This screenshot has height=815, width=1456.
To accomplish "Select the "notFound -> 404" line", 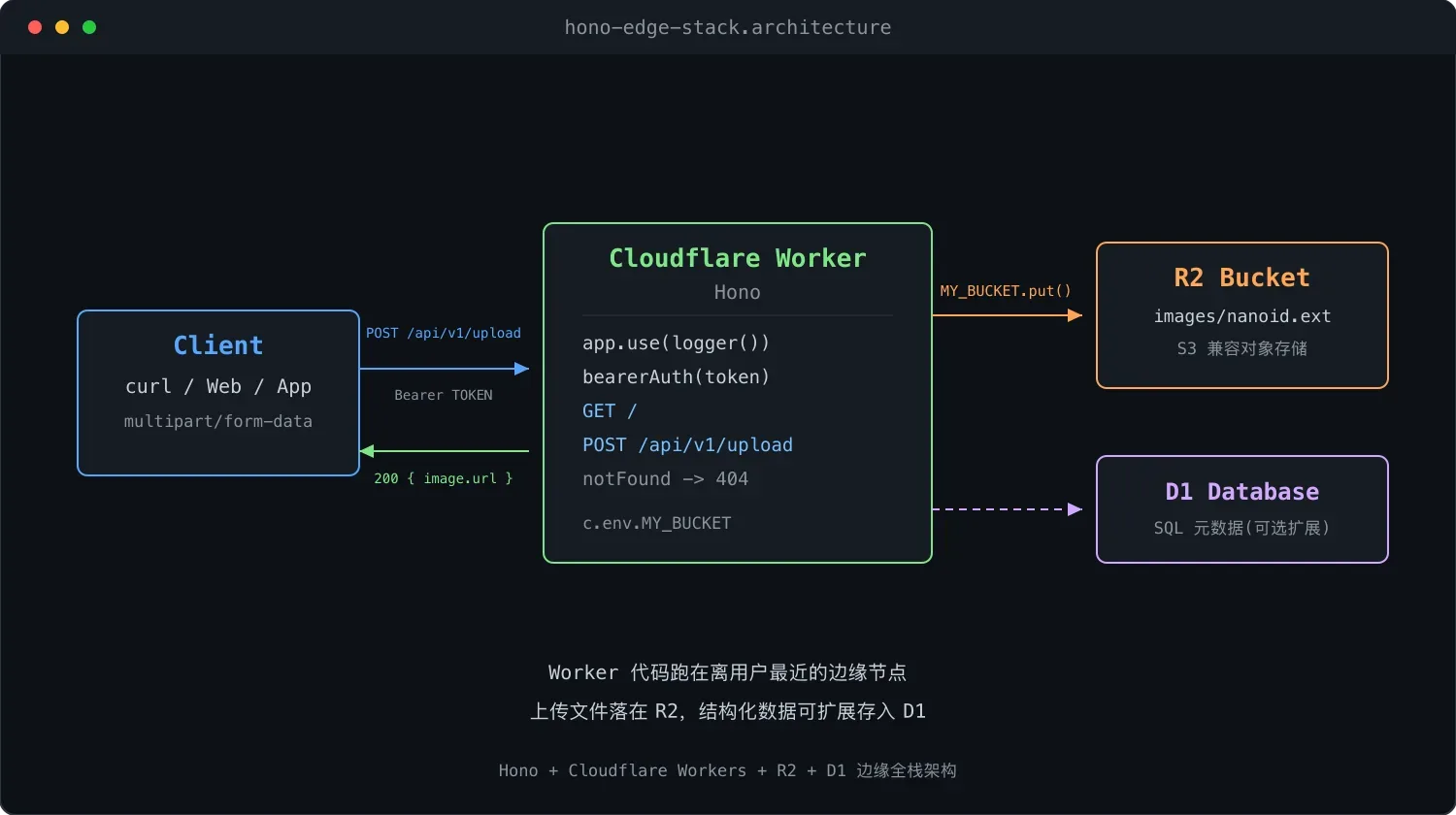I will [666, 478].
